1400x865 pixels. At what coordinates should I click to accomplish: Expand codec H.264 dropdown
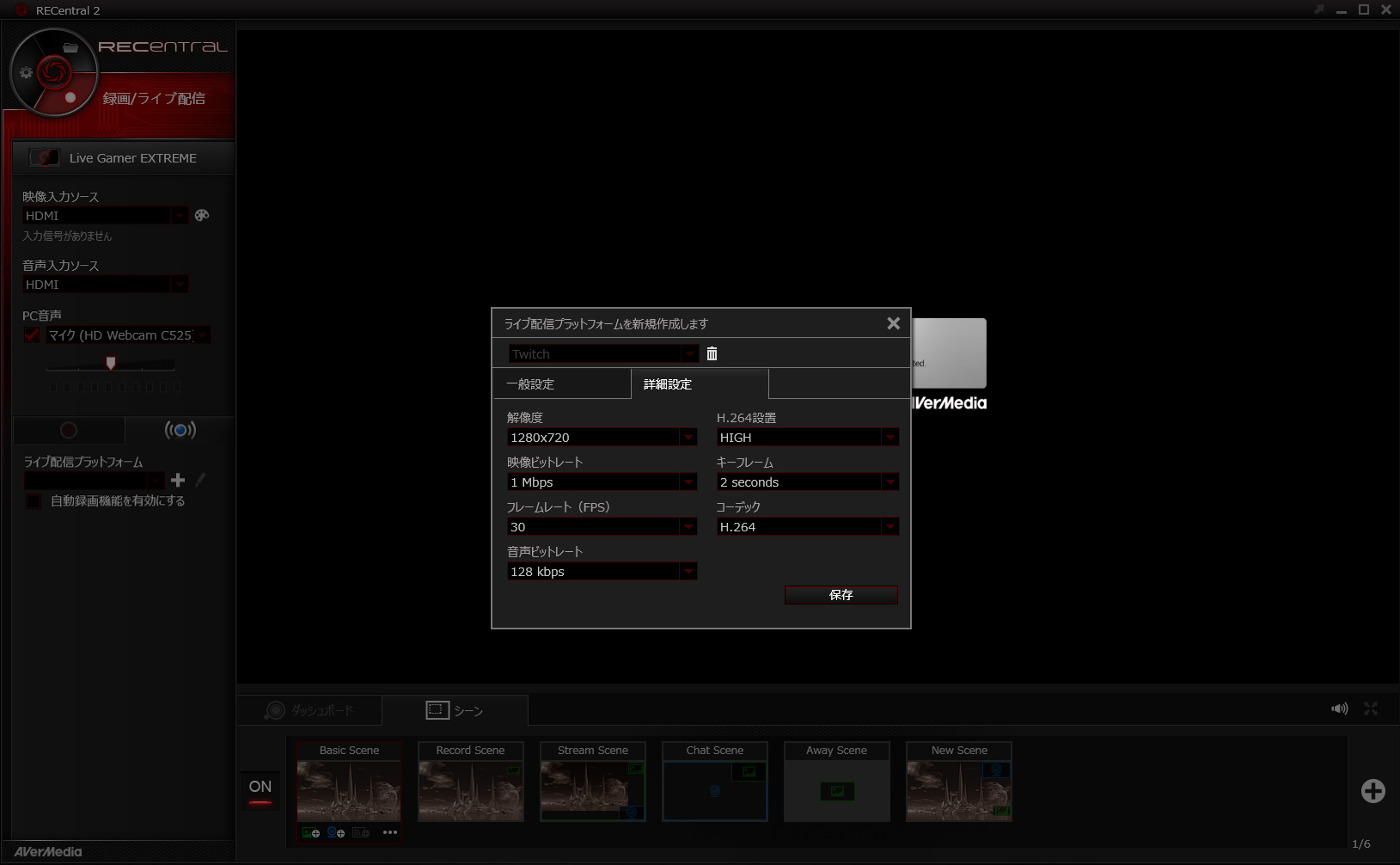coord(890,527)
